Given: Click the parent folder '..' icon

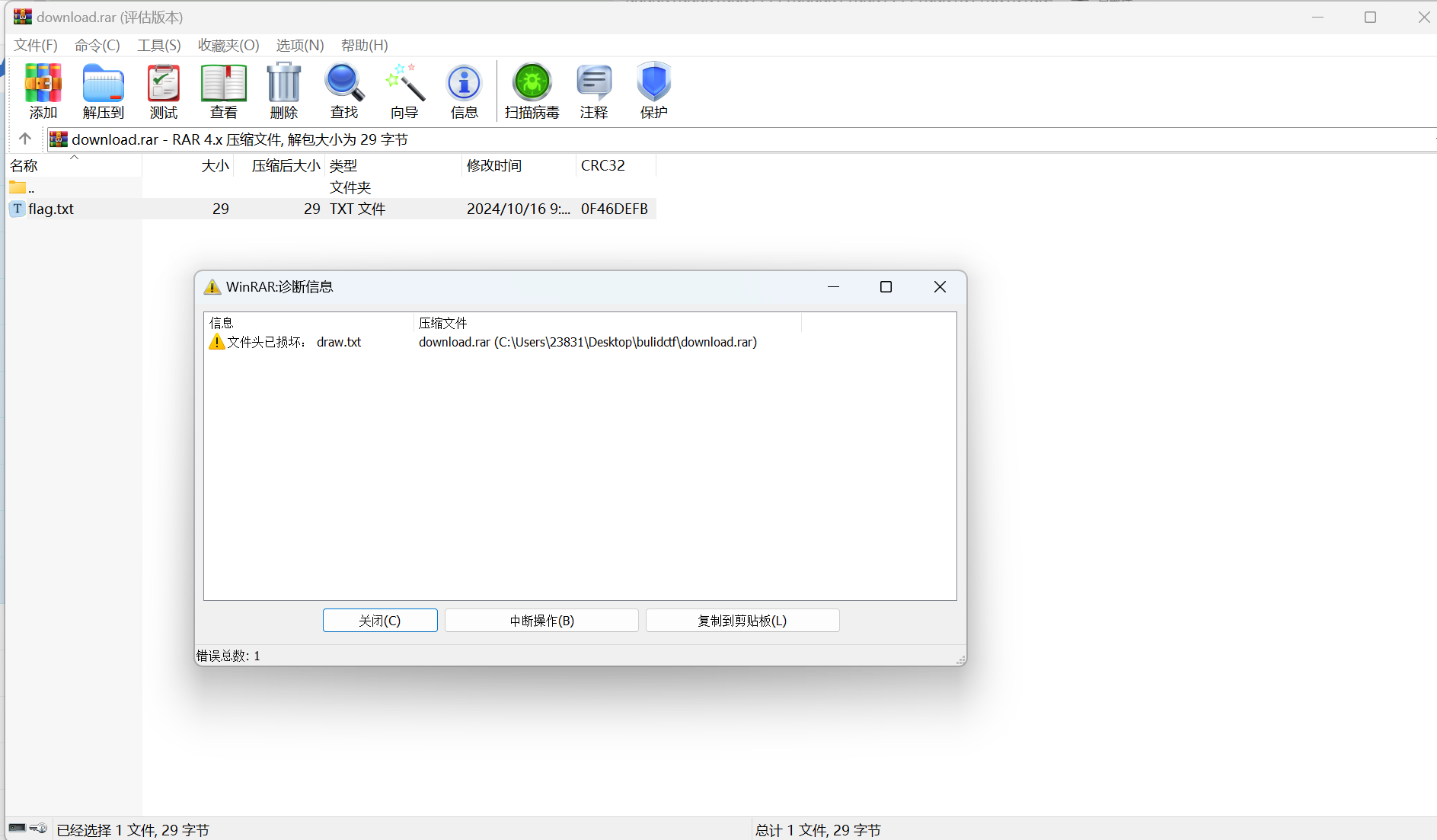Looking at the screenshot, I should (18, 187).
